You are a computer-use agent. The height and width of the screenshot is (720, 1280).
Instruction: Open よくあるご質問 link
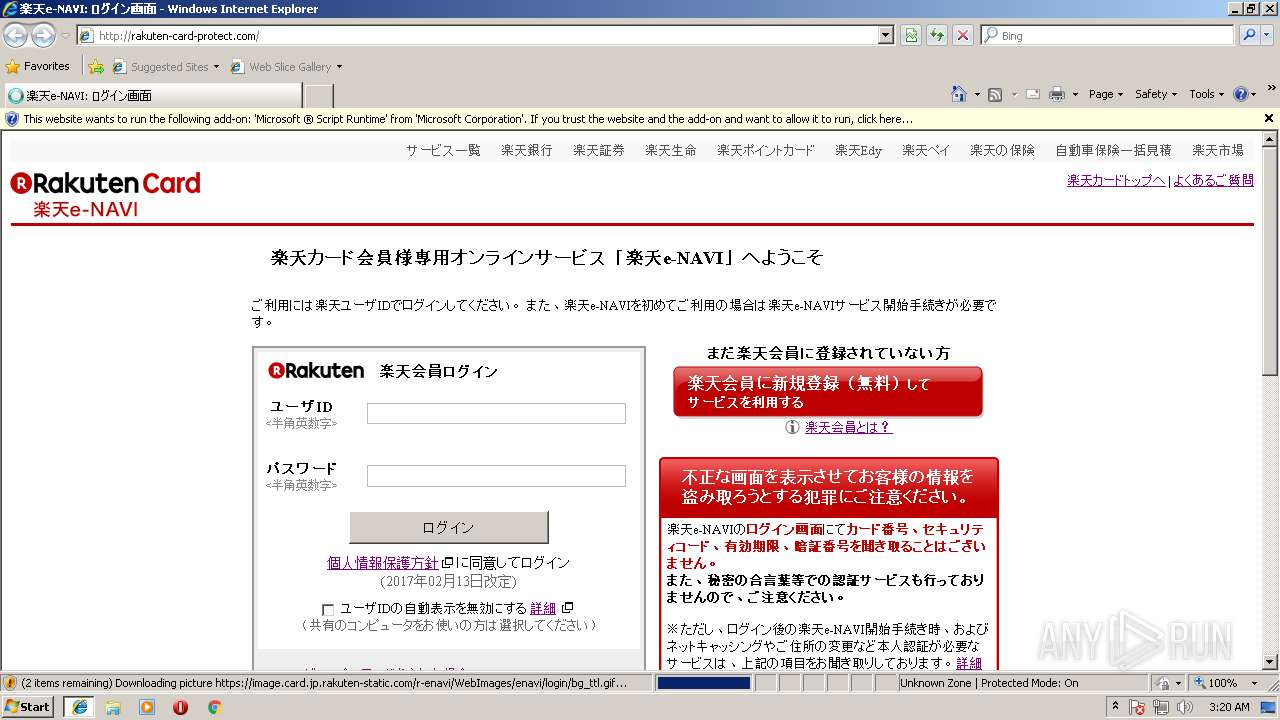1213,181
